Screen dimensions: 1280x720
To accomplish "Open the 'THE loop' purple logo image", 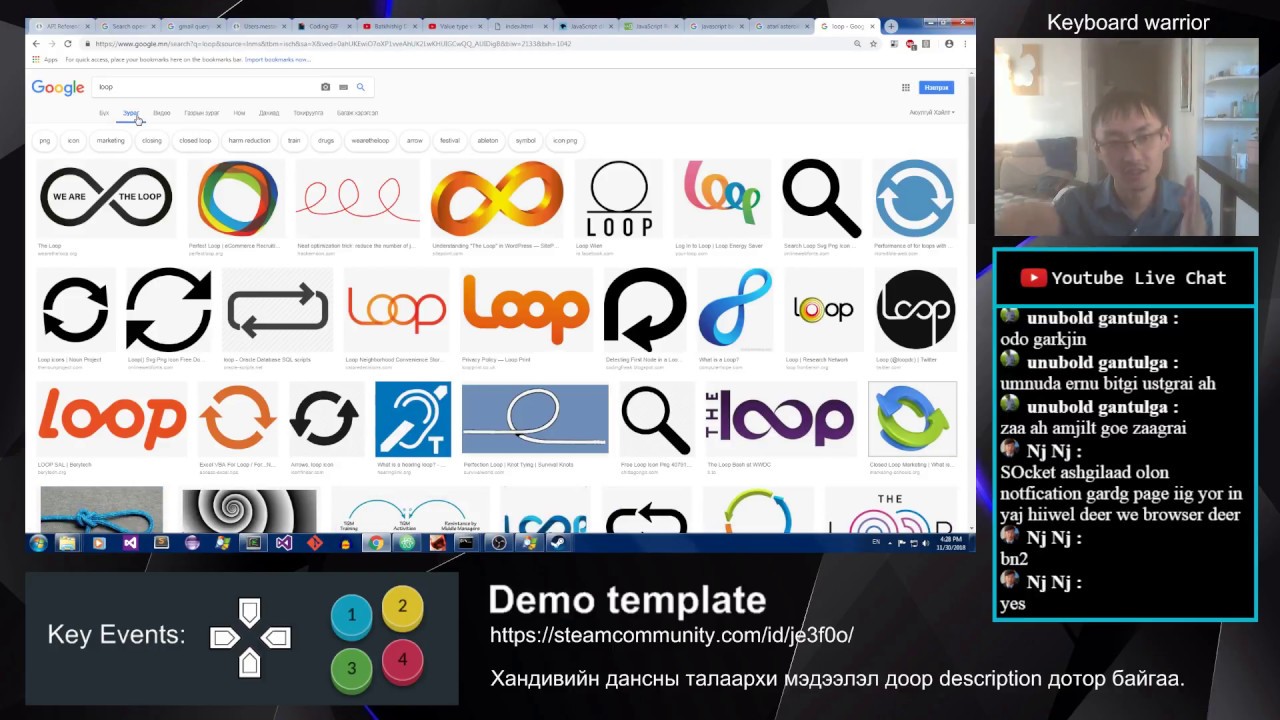I will (780, 418).
